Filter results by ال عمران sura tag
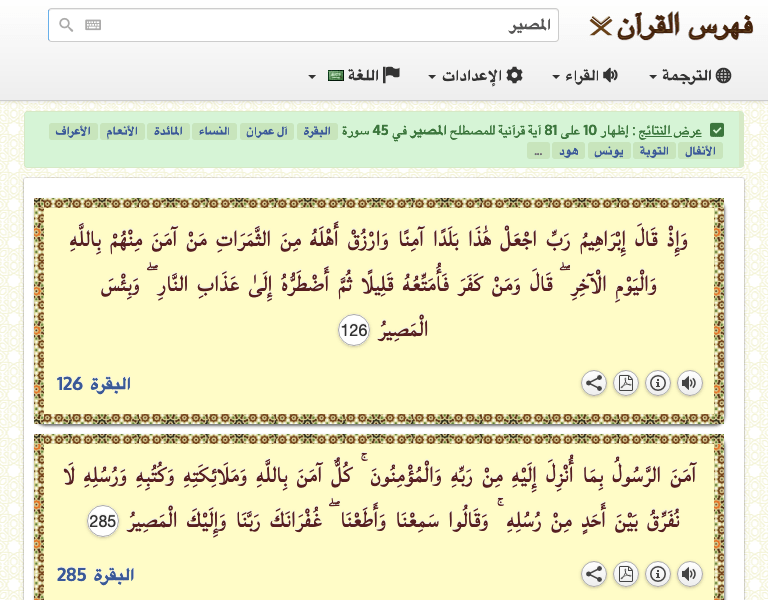This screenshot has width=768, height=600. pos(268,131)
